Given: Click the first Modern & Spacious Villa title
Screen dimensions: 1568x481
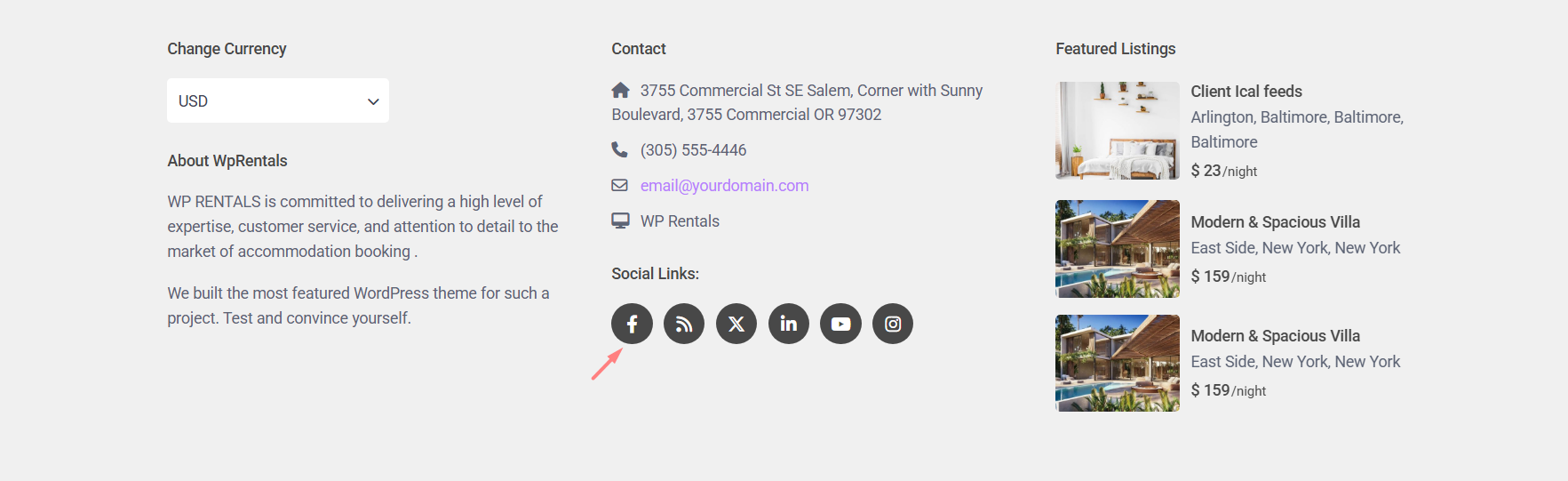Looking at the screenshot, I should [x=1275, y=222].
